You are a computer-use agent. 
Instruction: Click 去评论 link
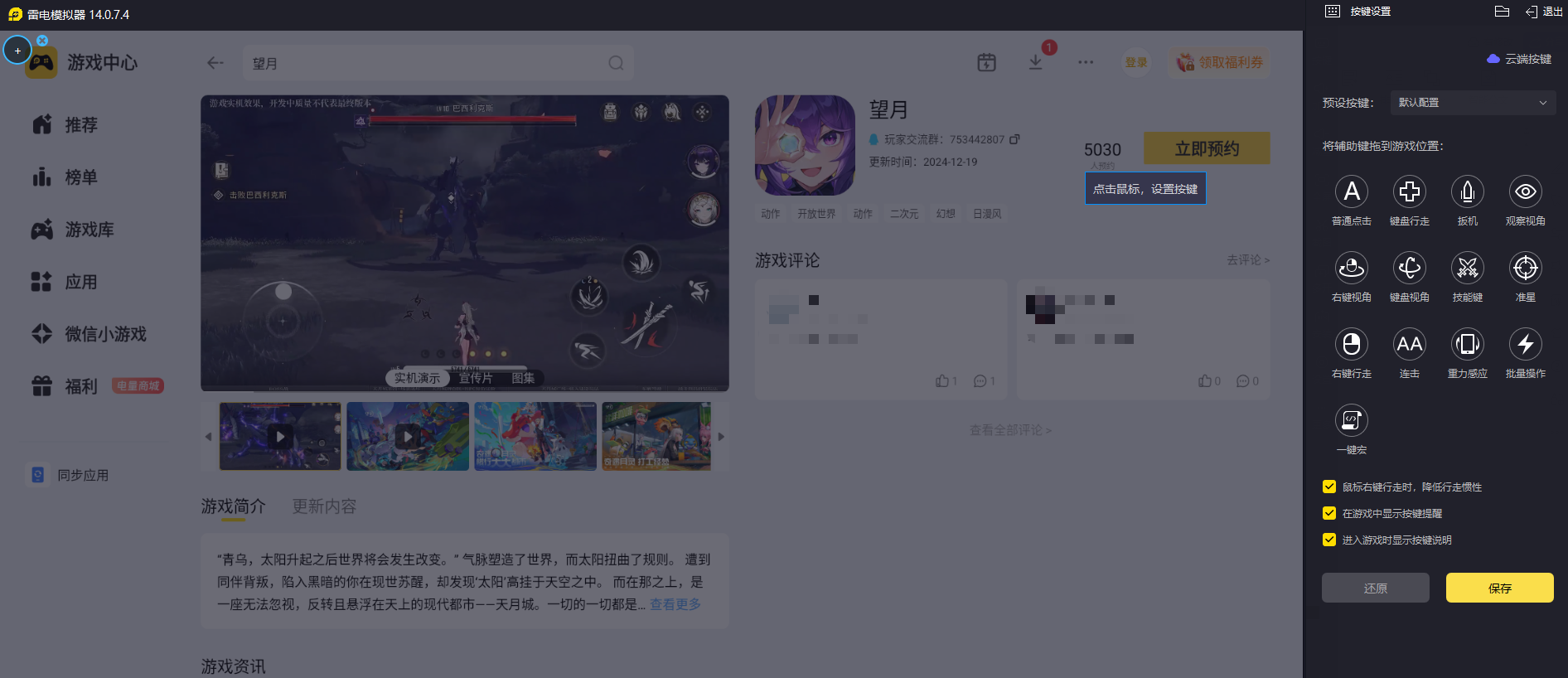coord(1248,260)
